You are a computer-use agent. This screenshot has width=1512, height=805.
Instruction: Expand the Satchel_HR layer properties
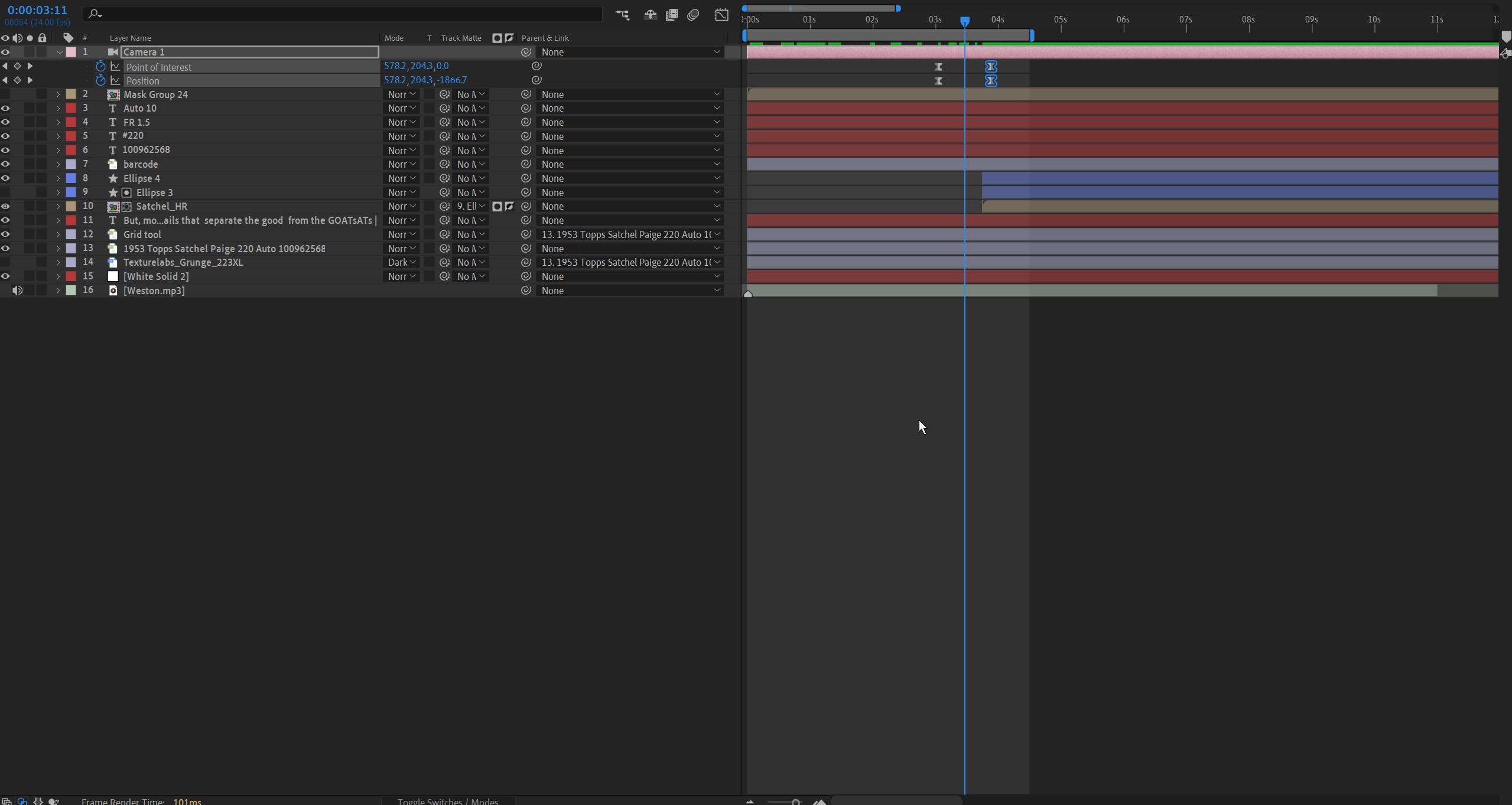coord(58,206)
